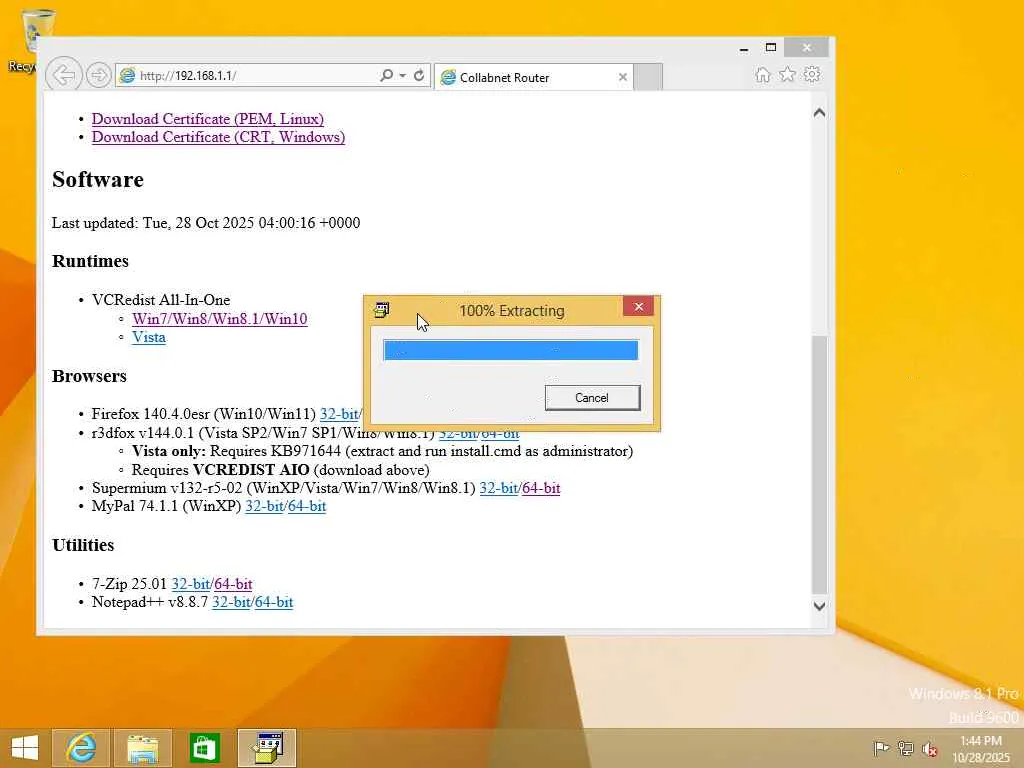This screenshot has width=1024, height=768.
Task: Click the Requires VCREDIST AIO note
Action: click(281, 470)
